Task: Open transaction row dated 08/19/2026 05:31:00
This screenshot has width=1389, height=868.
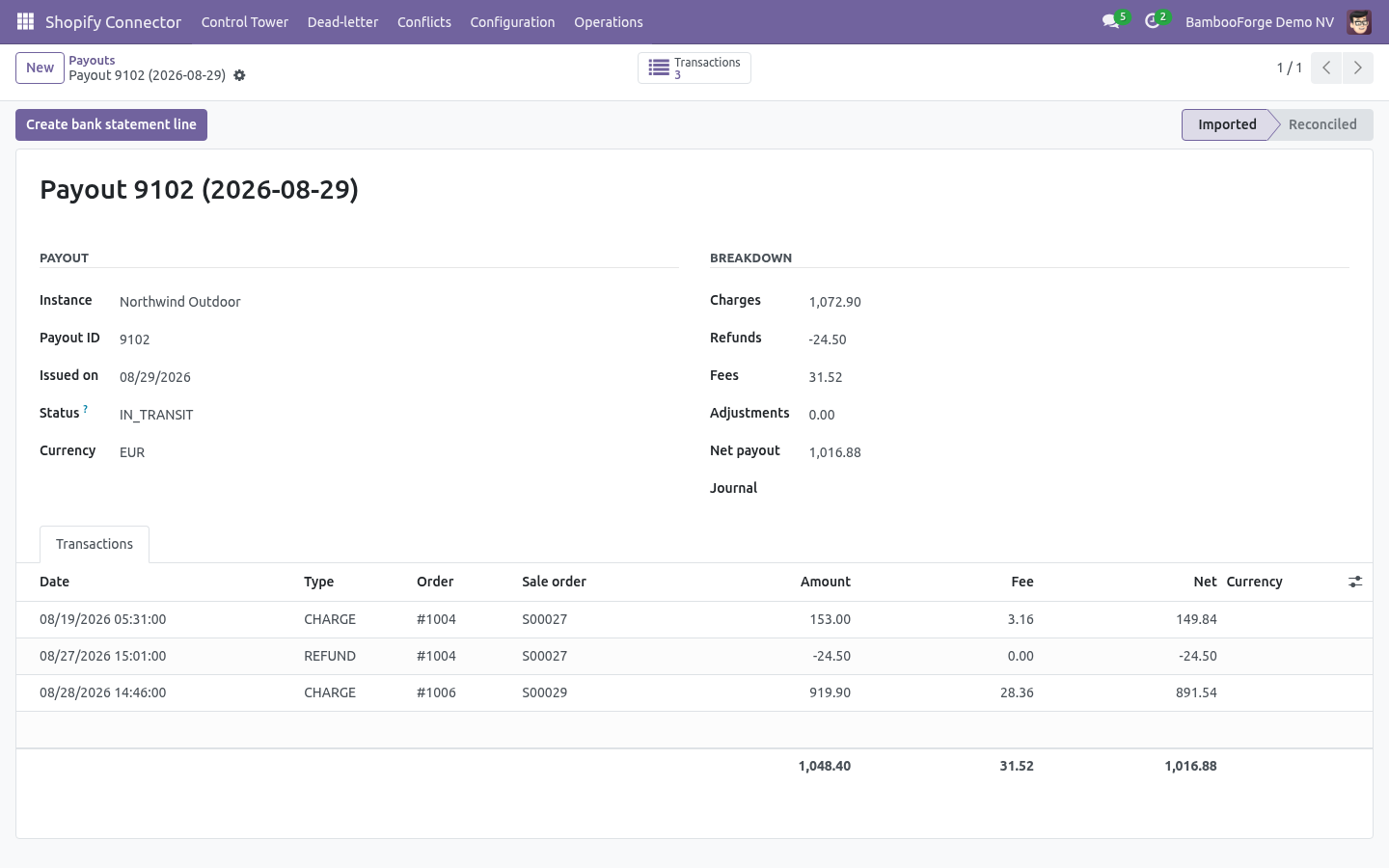Action: pyautogui.click(x=694, y=619)
